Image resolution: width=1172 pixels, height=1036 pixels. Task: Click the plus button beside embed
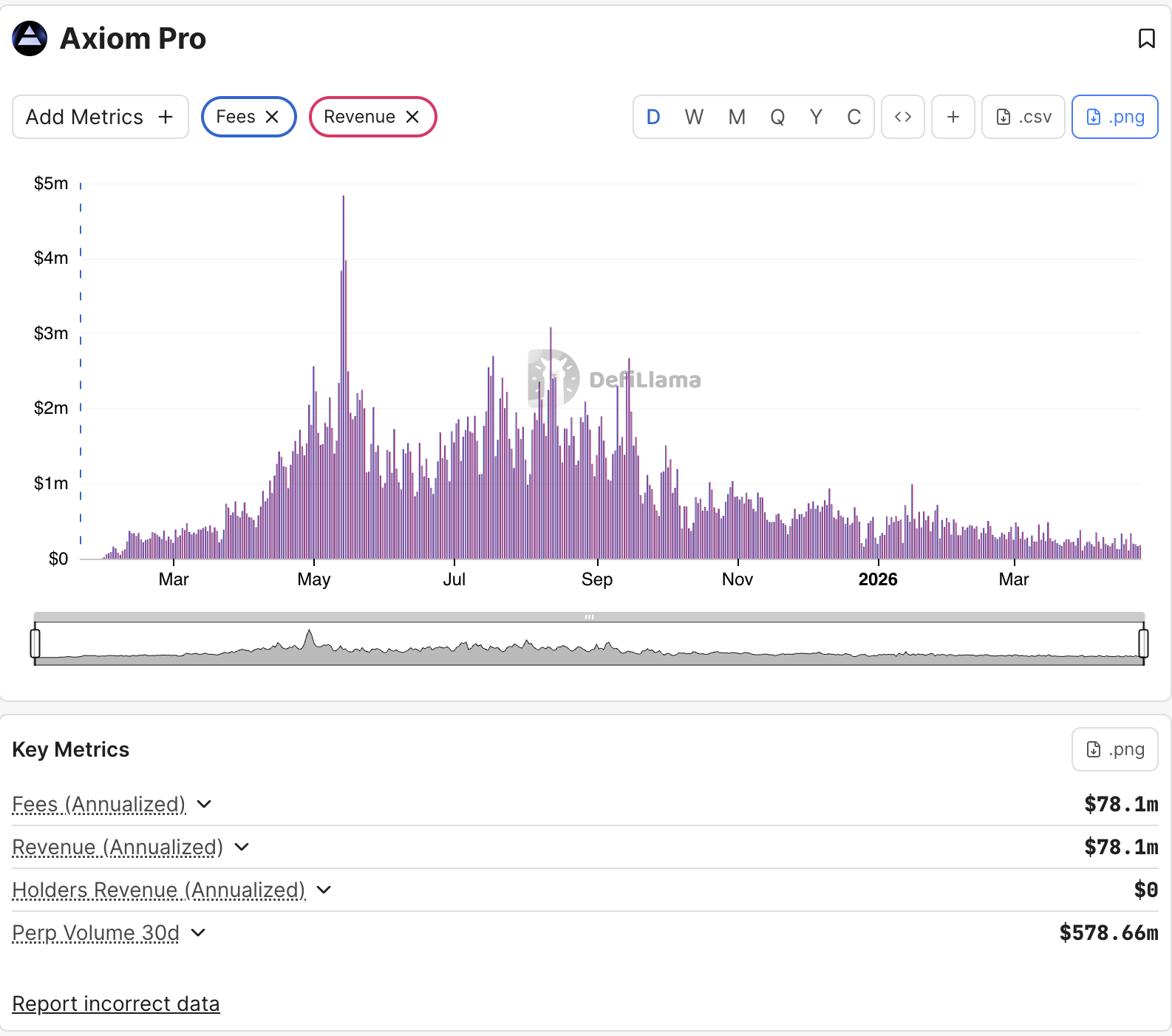coord(953,117)
